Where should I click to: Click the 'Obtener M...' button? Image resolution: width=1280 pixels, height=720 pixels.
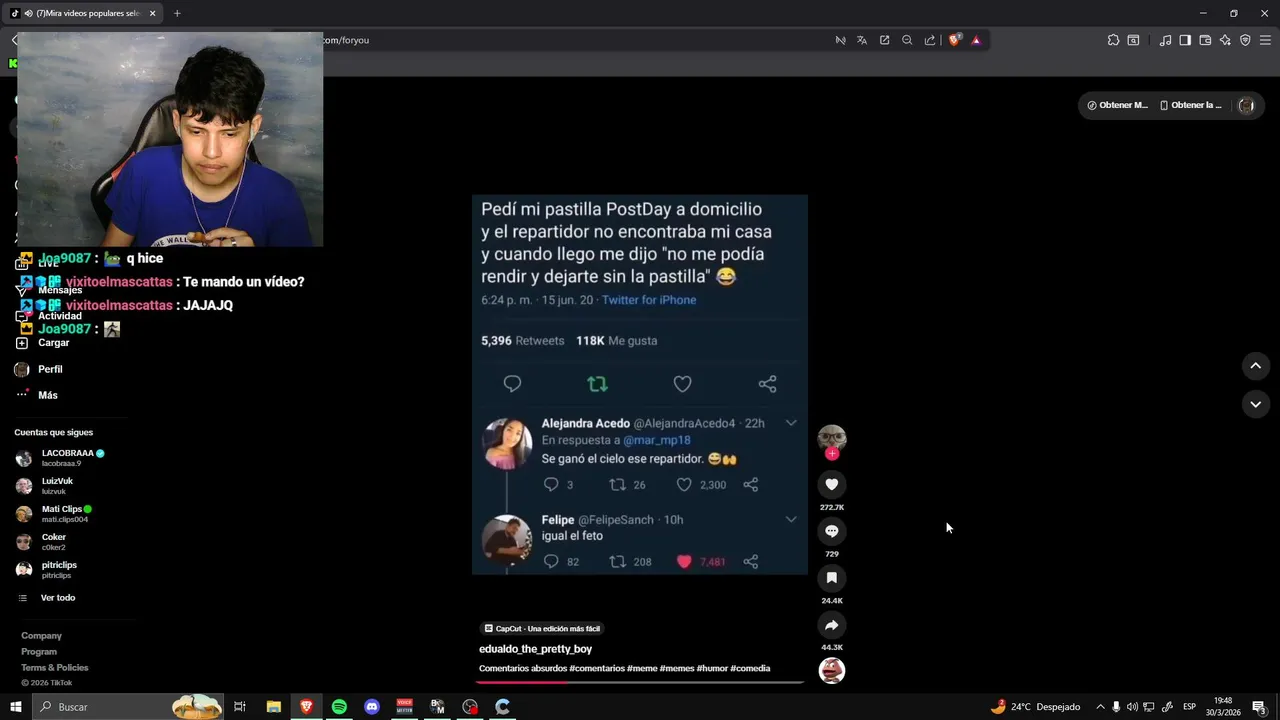click(x=1117, y=105)
